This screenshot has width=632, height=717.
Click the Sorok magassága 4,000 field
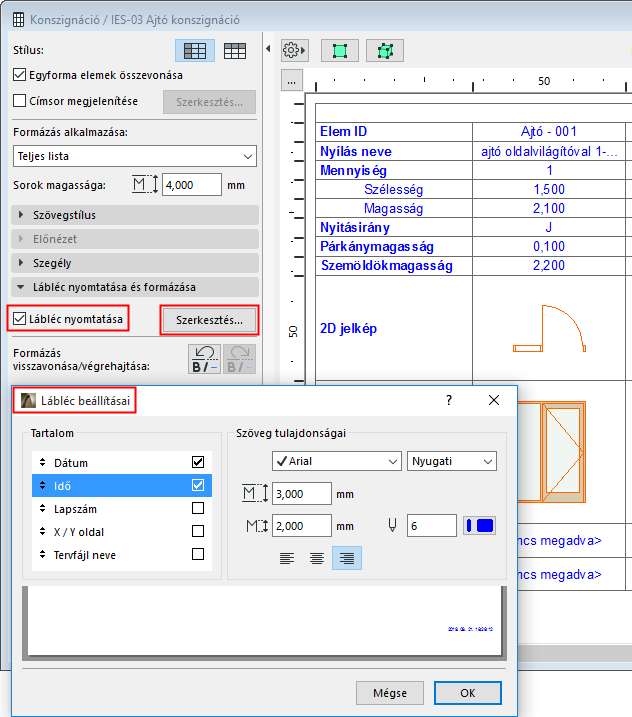pos(192,185)
